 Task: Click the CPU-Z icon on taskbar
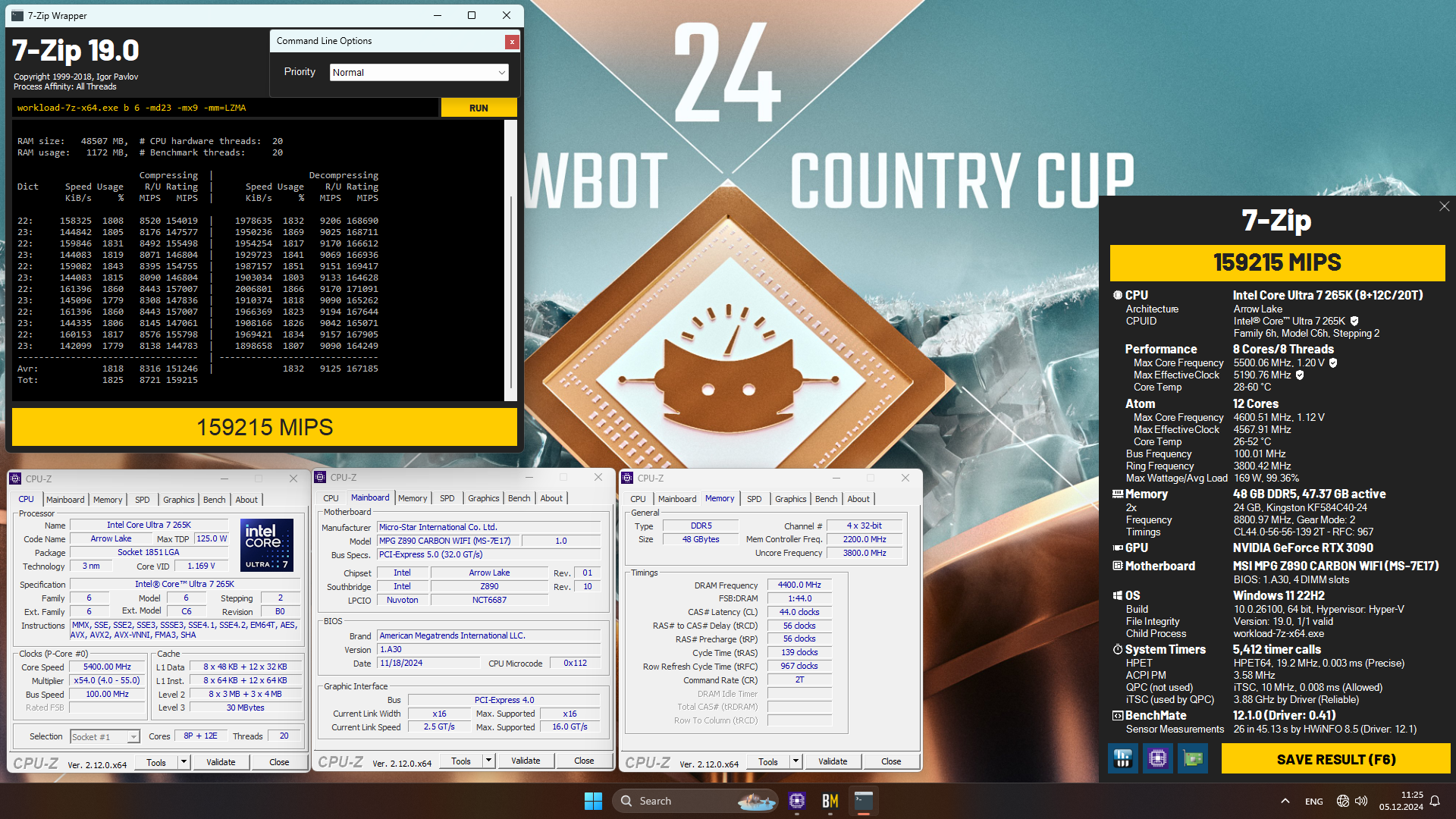797,801
